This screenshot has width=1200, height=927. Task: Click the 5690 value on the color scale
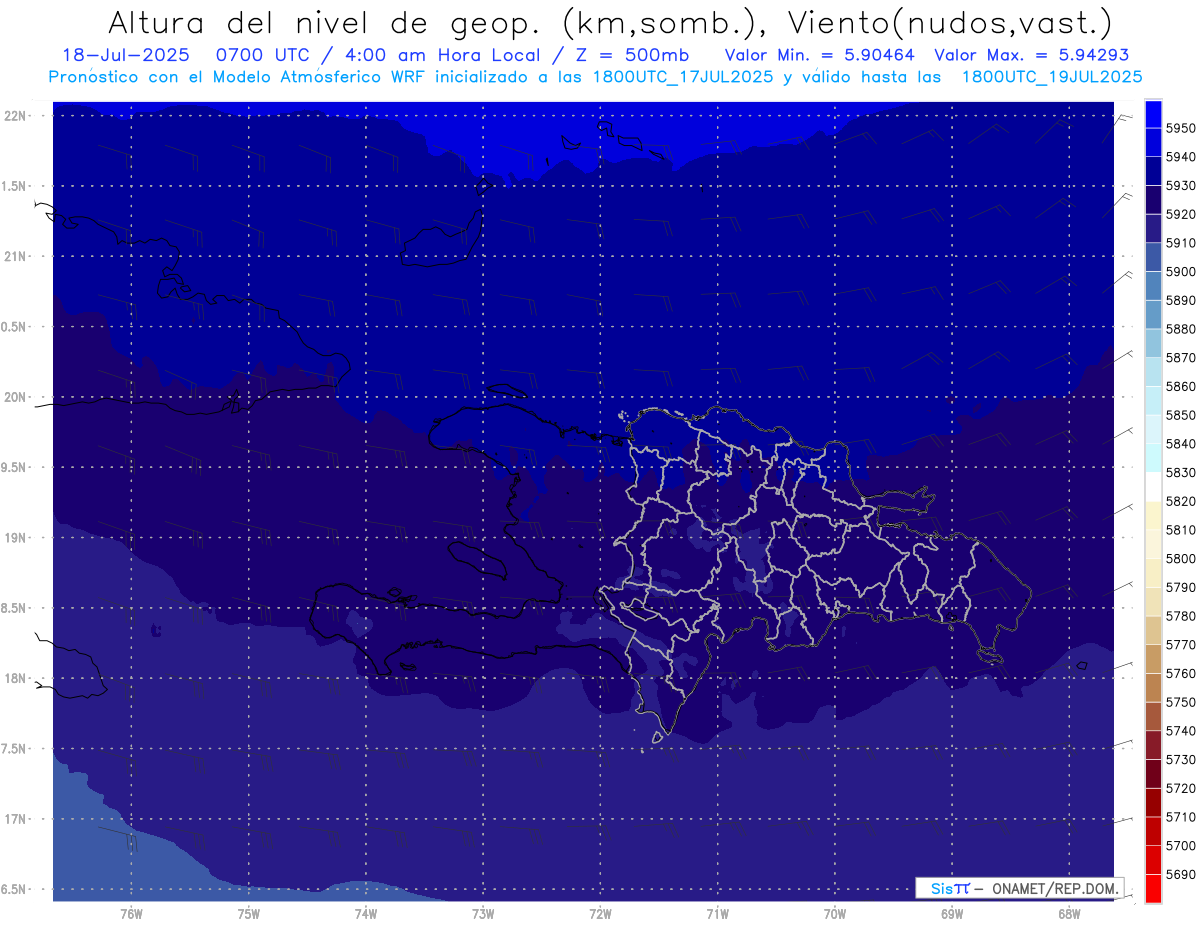(x=1181, y=875)
